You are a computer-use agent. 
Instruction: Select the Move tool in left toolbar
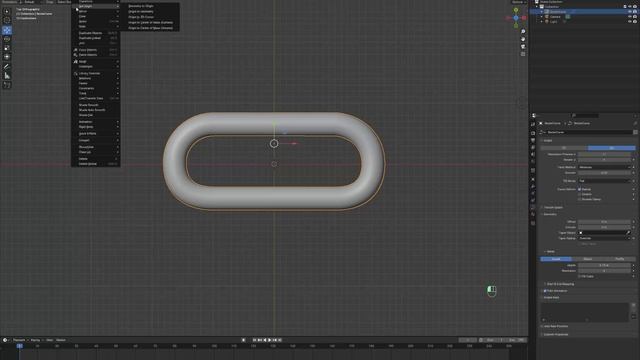7,30
